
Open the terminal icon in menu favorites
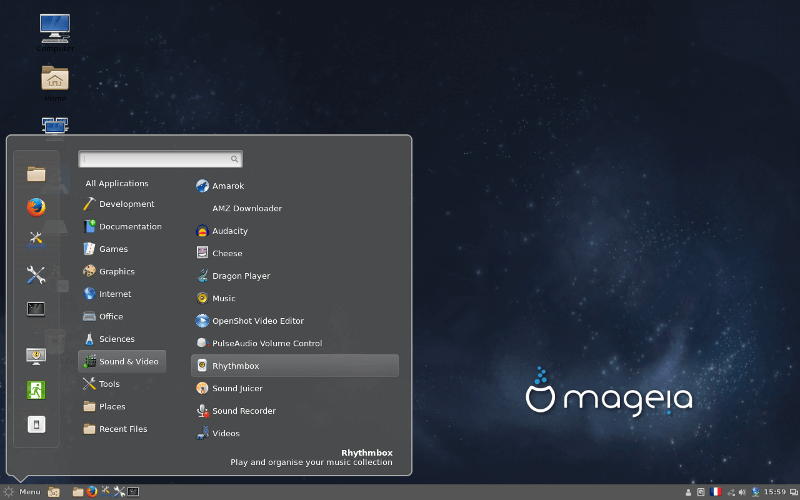click(36, 309)
